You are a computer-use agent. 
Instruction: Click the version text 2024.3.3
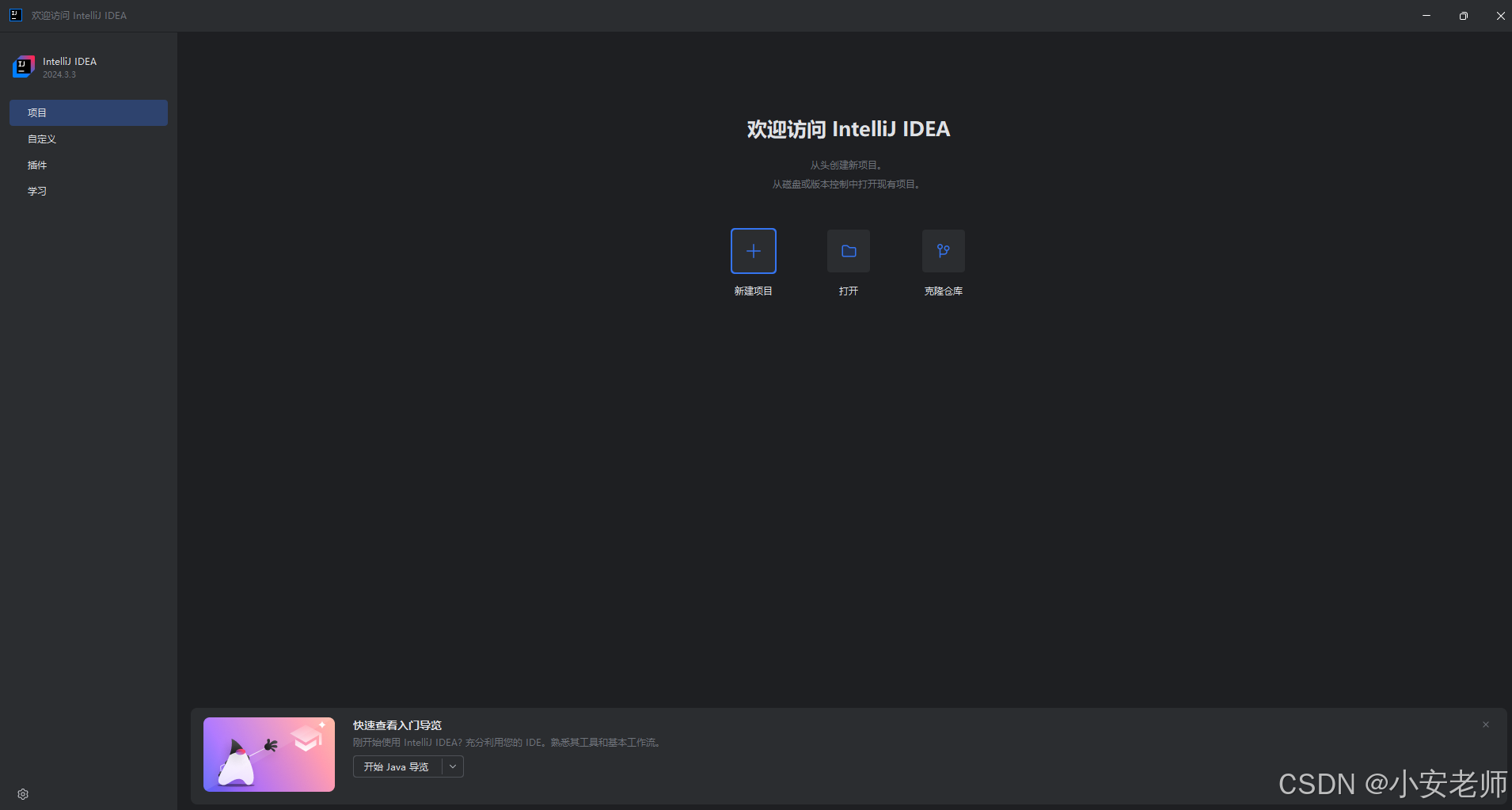pyautogui.click(x=59, y=74)
